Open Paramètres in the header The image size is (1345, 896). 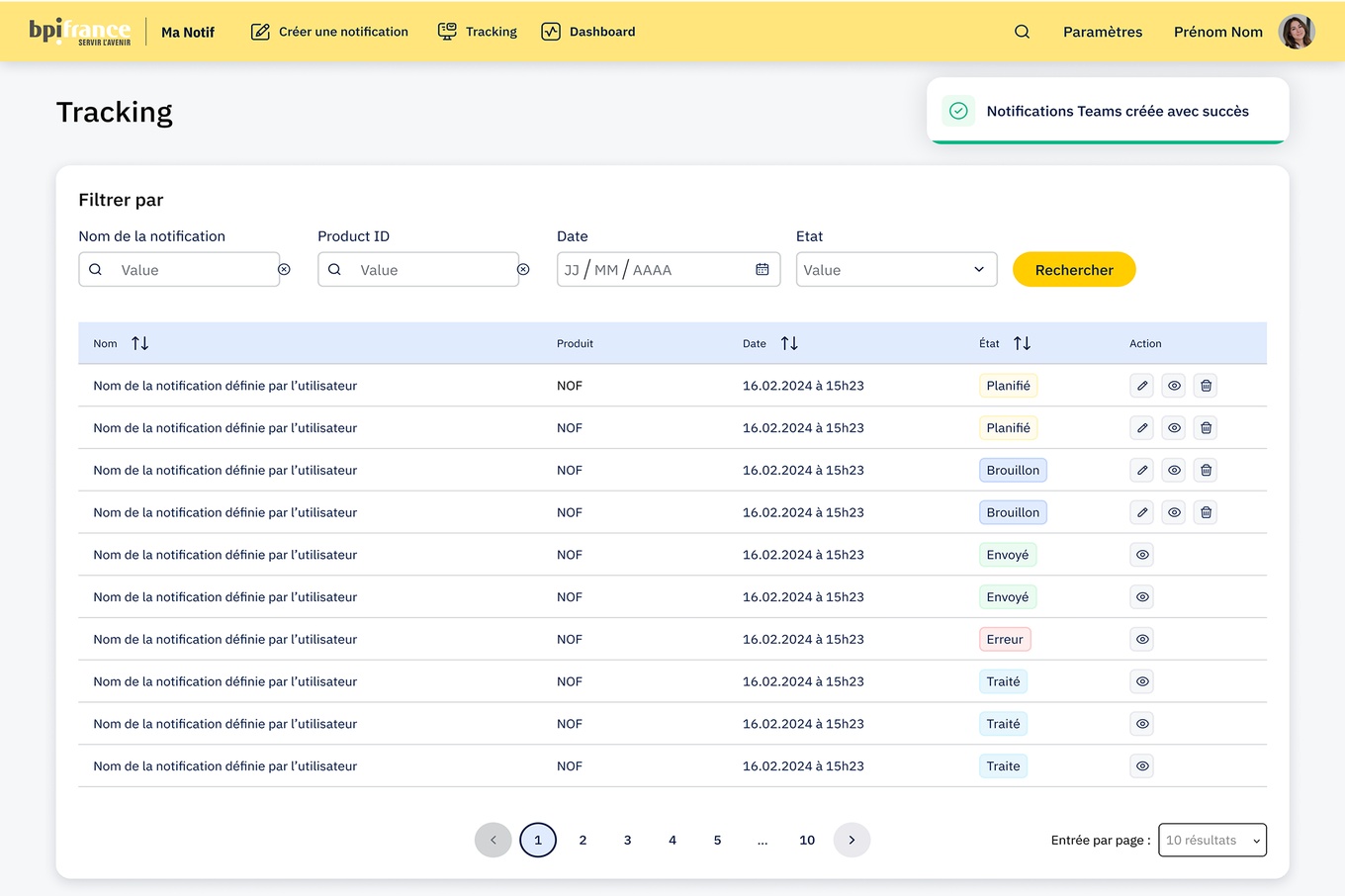[1103, 32]
